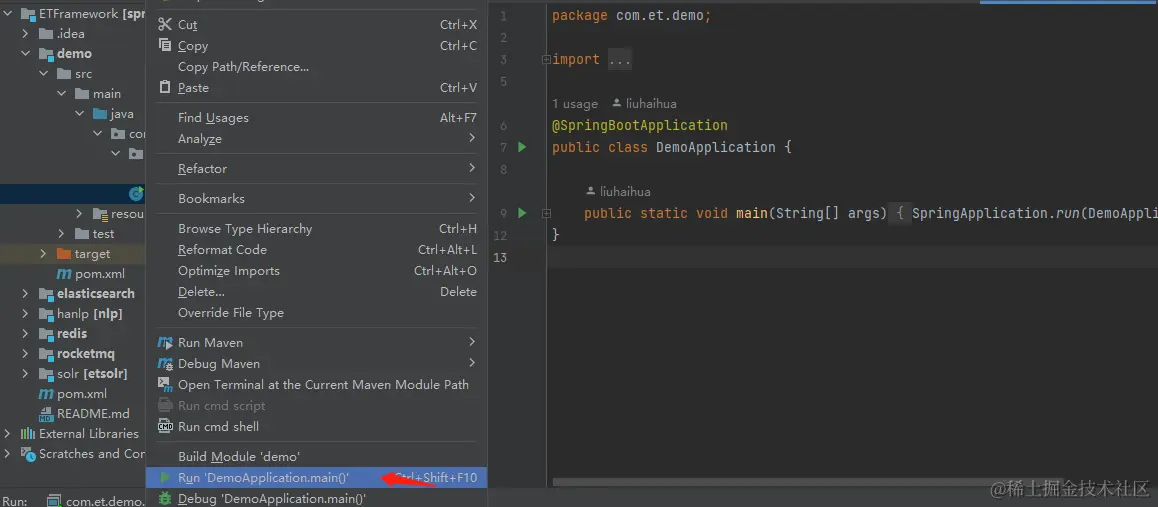Click the Copy icon in context menu
Screen dimensions: 1158x507
(x=165, y=45)
